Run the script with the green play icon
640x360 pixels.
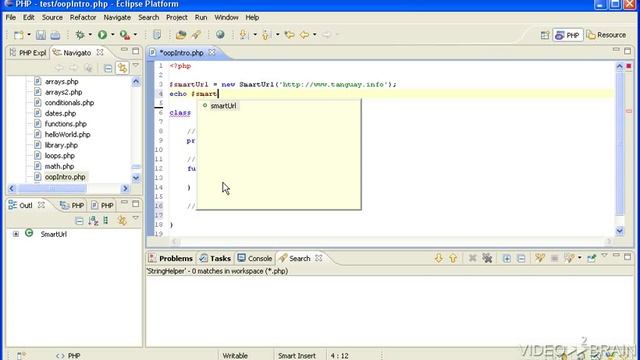click(102, 35)
